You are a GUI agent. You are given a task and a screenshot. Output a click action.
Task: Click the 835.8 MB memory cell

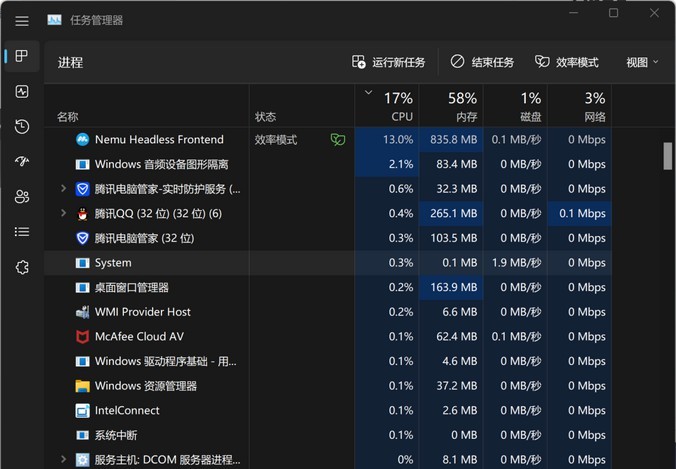click(451, 140)
